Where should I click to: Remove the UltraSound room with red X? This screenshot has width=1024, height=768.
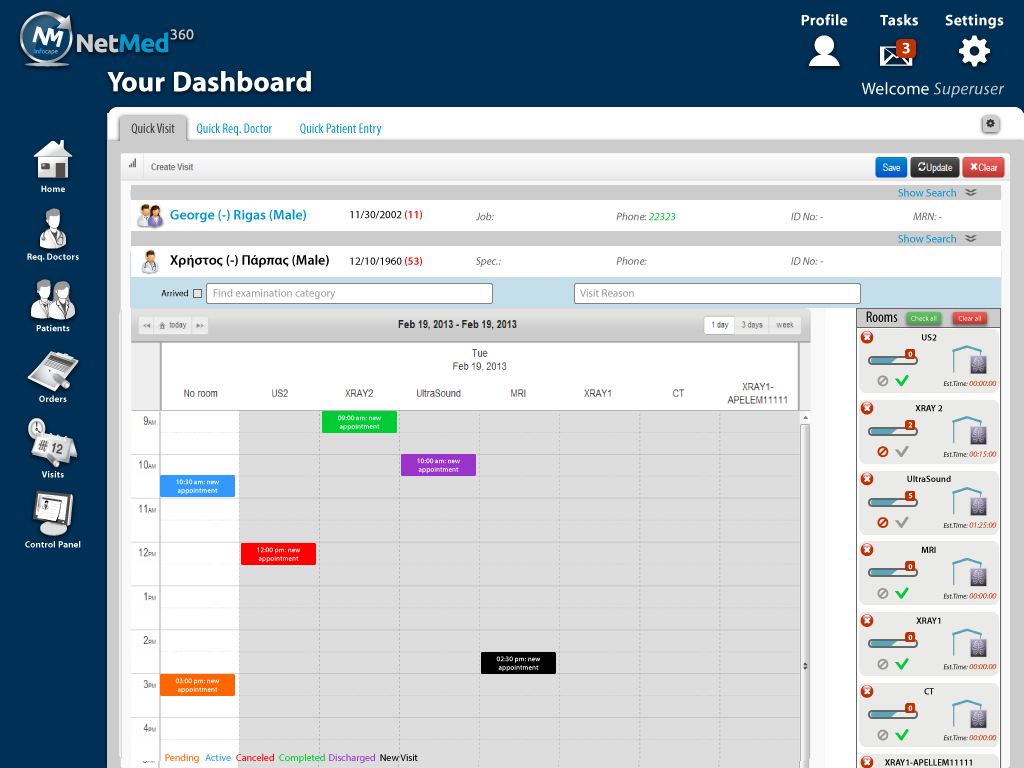point(867,479)
